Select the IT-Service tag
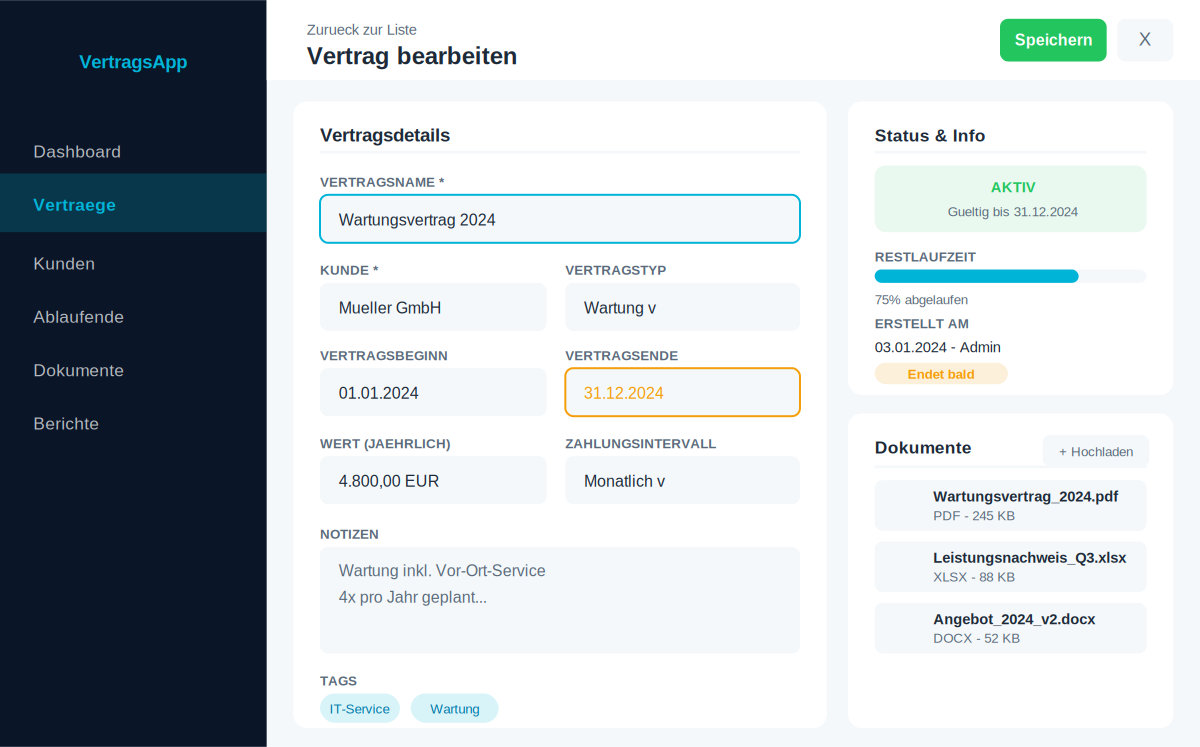This screenshot has width=1200, height=747. pyautogui.click(x=360, y=708)
